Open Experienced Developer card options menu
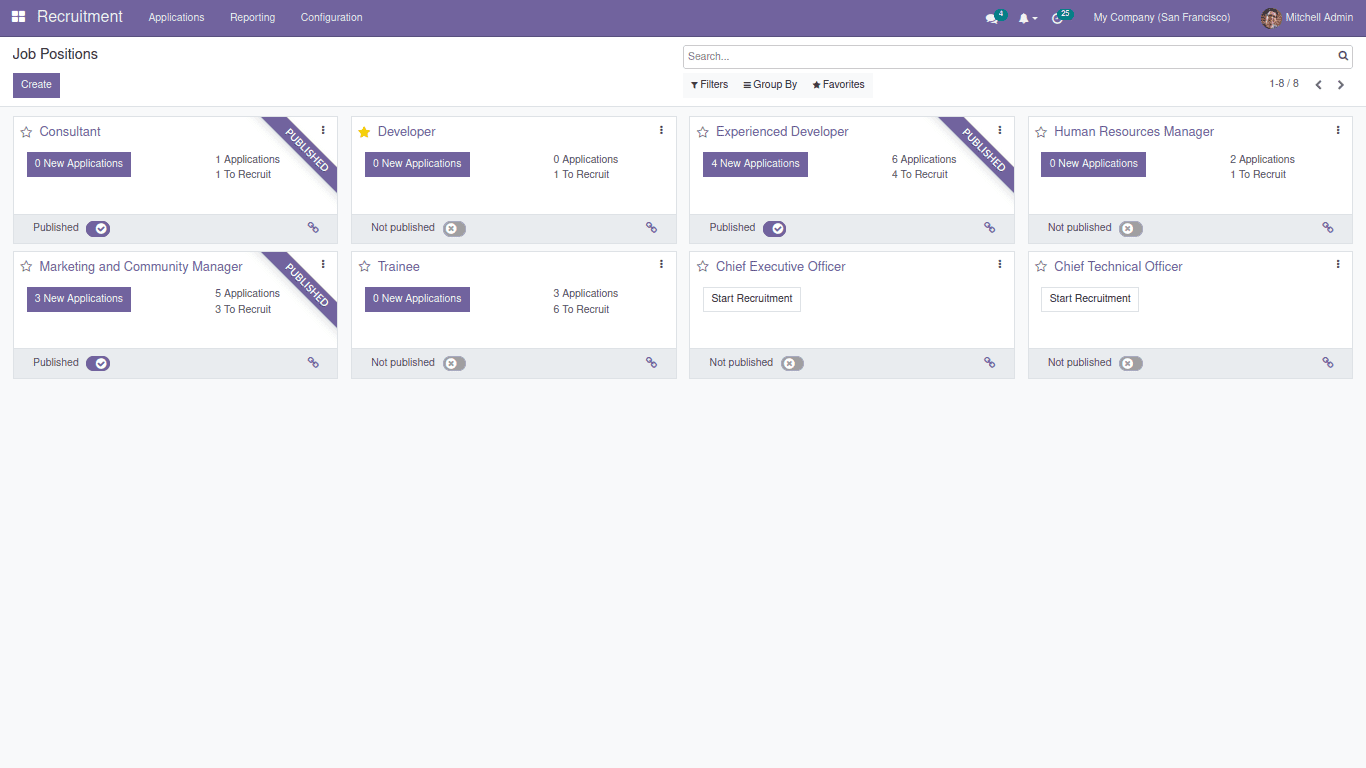The width and height of the screenshot is (1366, 768). click(999, 130)
